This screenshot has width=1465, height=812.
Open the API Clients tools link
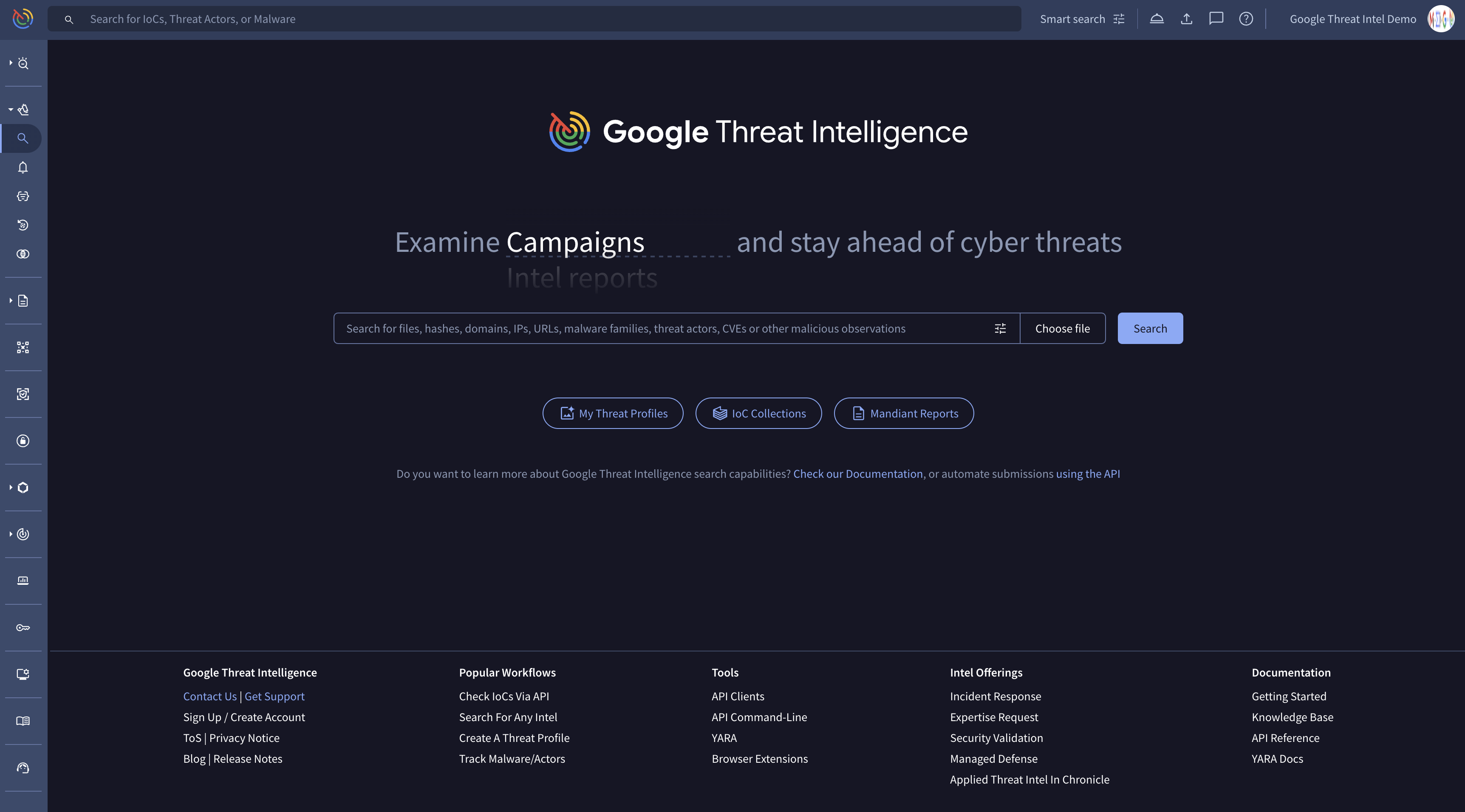tap(738, 696)
